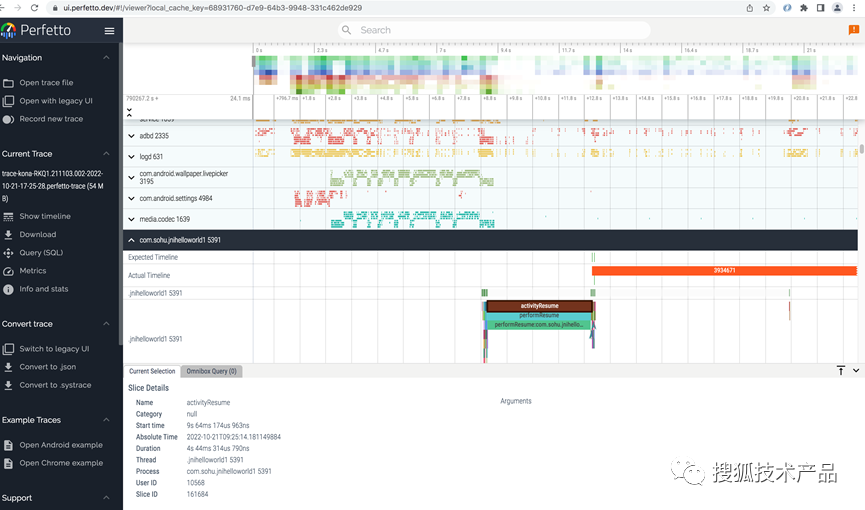Collapse the Convert trace section
Image resolution: width=865 pixels, height=510 pixels.
(x=106, y=323)
